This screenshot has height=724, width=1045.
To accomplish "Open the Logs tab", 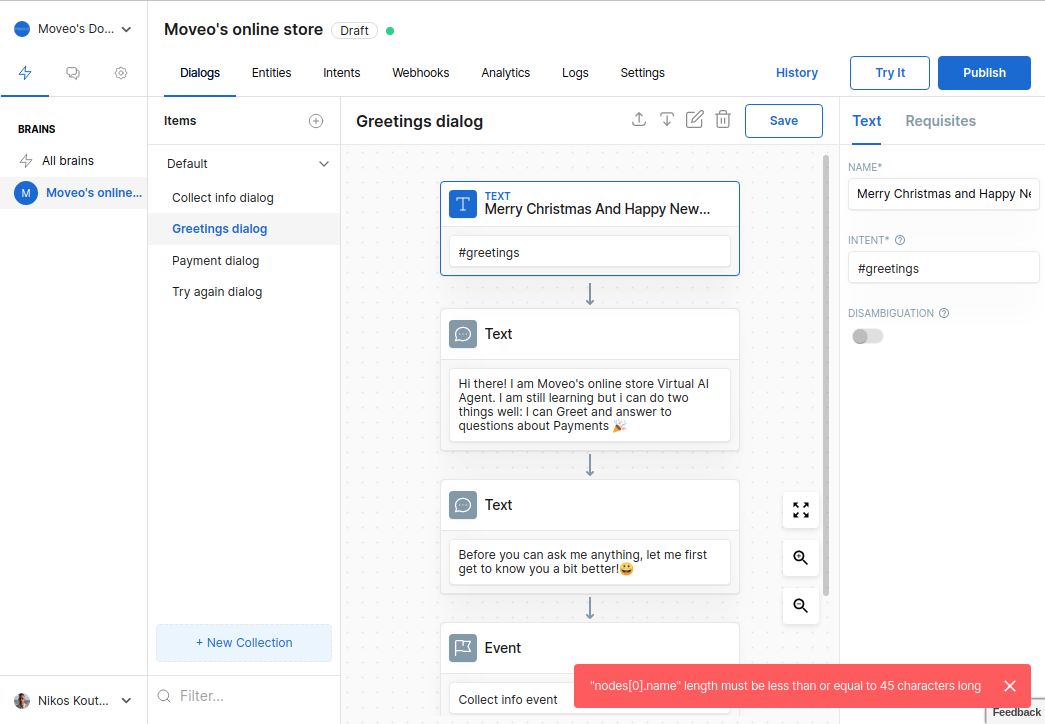I will click(575, 73).
